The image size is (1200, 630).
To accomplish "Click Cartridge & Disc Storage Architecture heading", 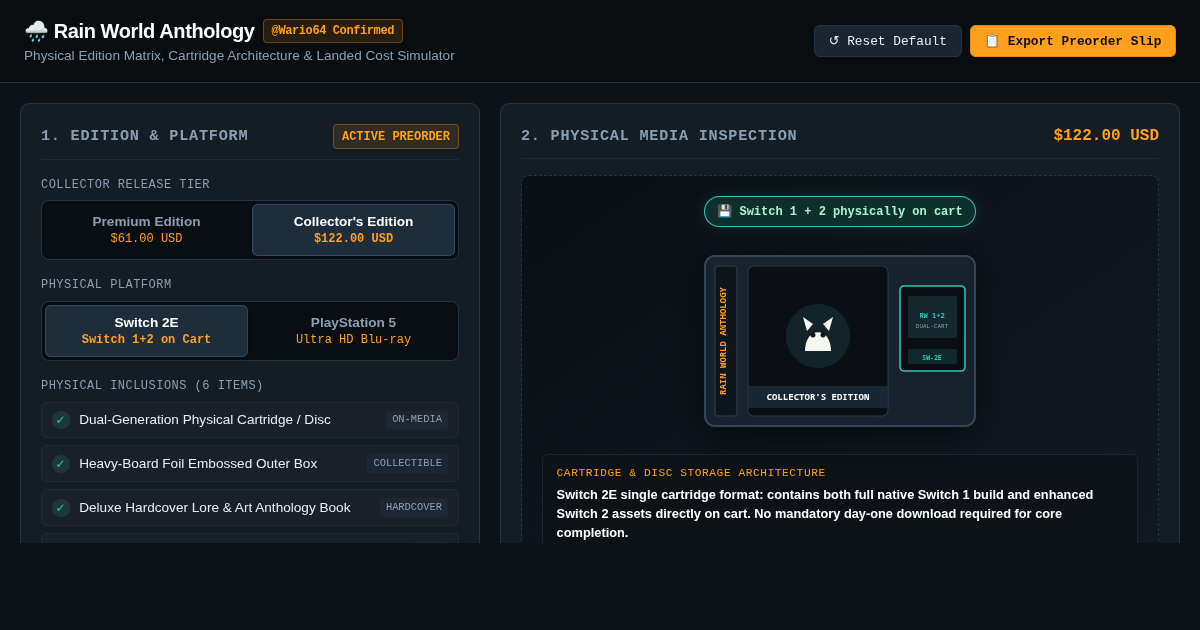I will (691, 473).
